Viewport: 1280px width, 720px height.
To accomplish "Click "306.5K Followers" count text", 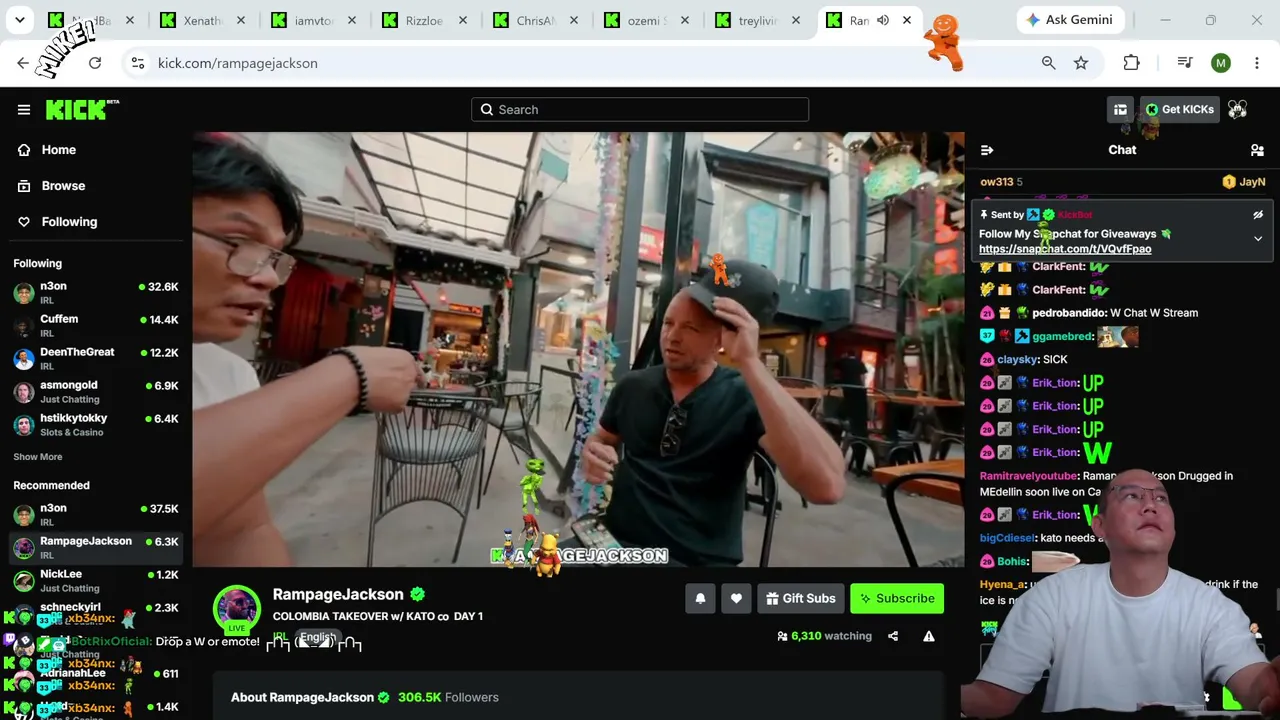I will pyautogui.click(x=448, y=698).
